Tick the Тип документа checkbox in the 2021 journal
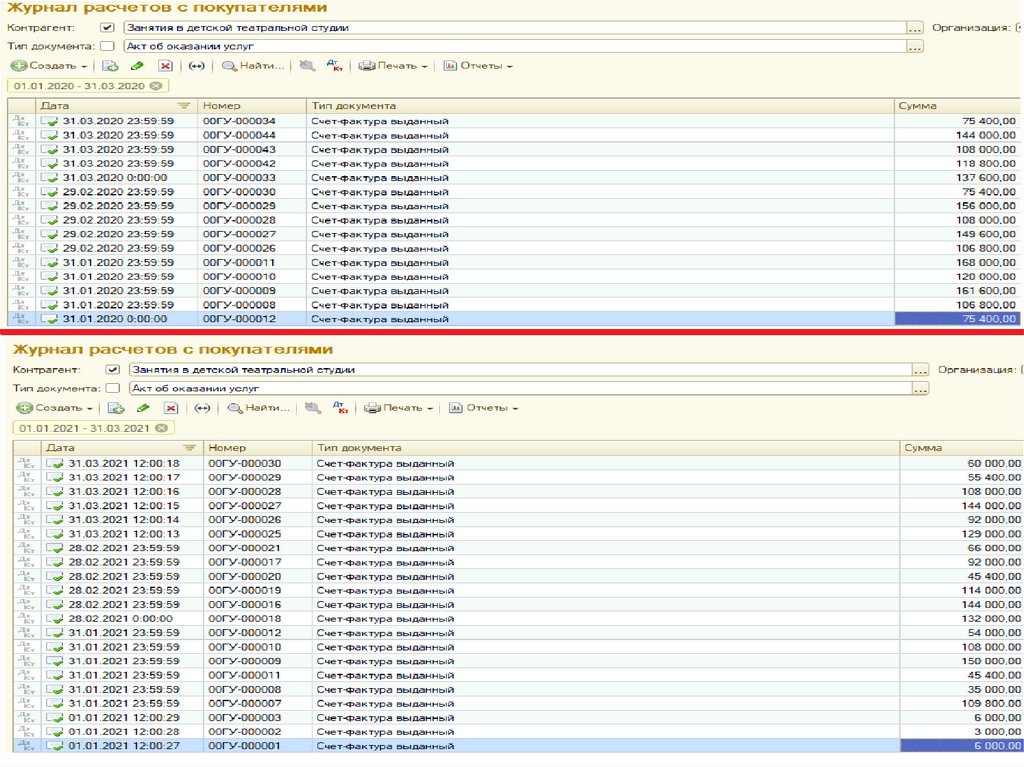Image resolution: width=1024 pixels, height=767 pixels. 113,388
